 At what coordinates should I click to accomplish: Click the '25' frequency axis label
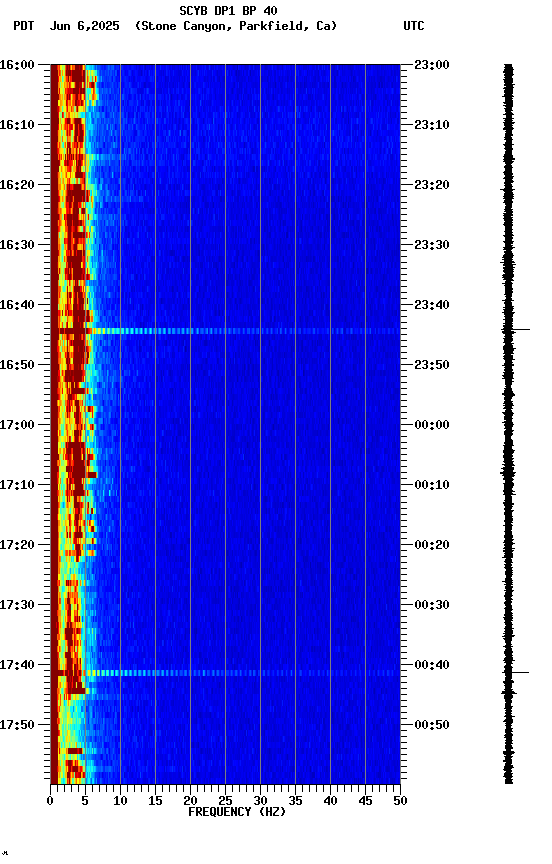point(225,801)
